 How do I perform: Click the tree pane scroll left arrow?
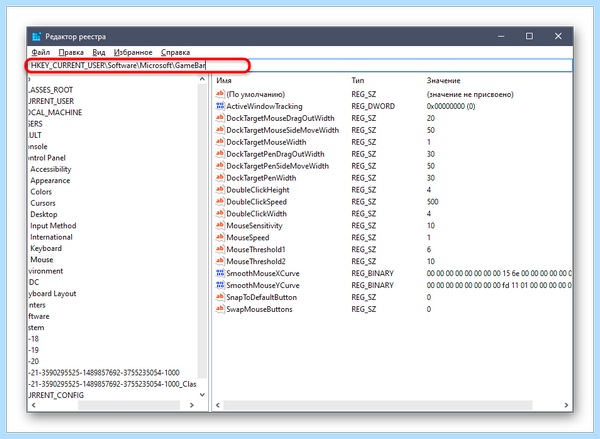click(34, 405)
